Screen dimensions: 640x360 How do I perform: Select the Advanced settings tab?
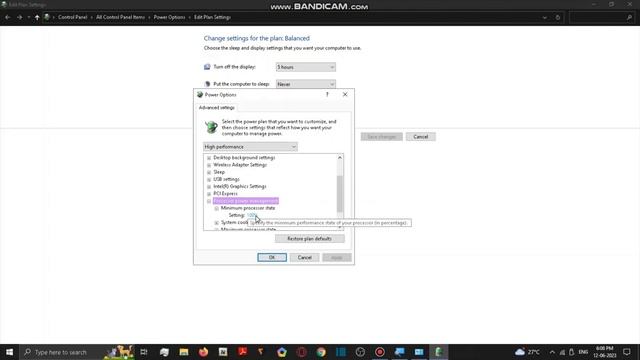[216, 107]
